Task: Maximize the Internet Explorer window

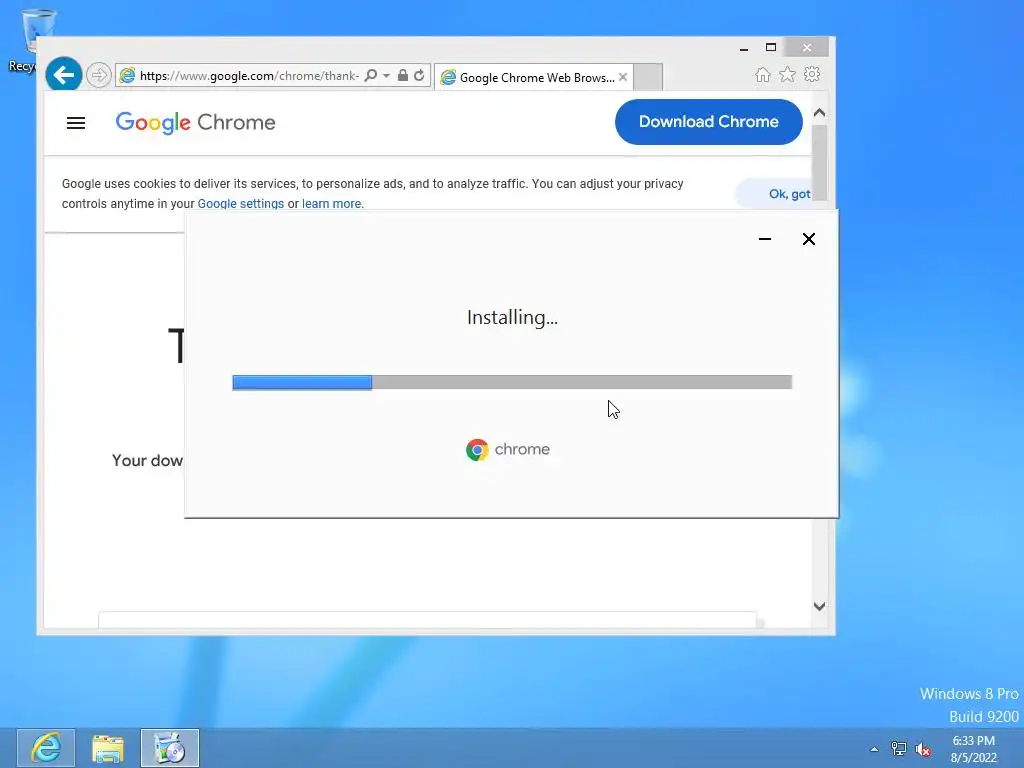Action: click(x=771, y=47)
